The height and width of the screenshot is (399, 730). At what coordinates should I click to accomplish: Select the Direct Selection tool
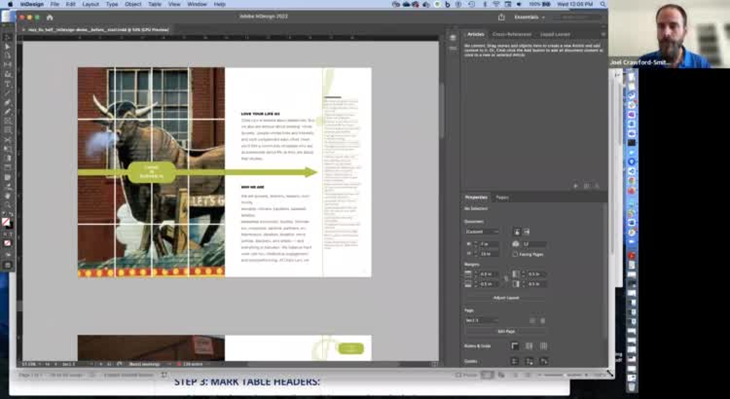click(7, 47)
